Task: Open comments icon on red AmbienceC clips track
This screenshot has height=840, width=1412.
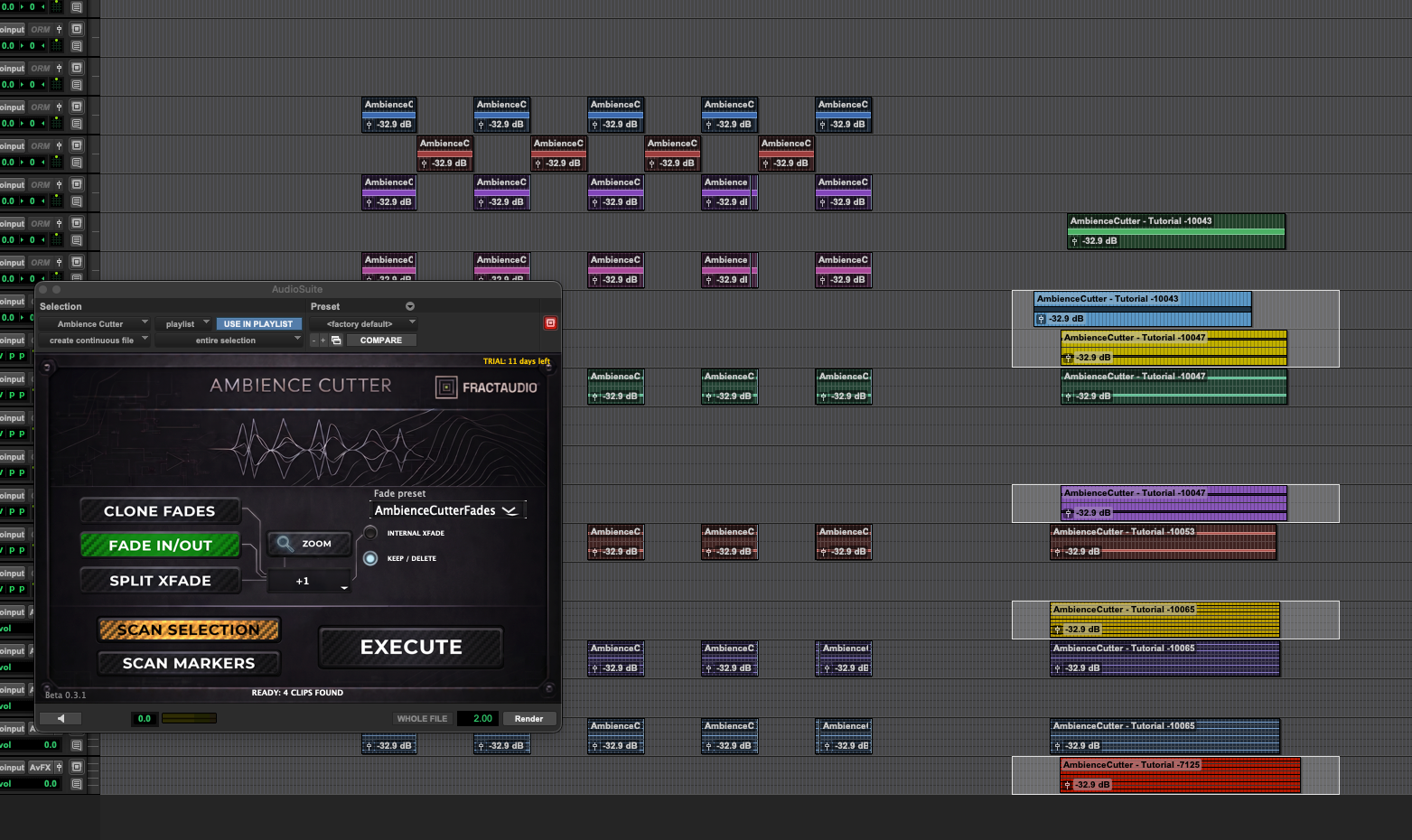Action: [77, 163]
